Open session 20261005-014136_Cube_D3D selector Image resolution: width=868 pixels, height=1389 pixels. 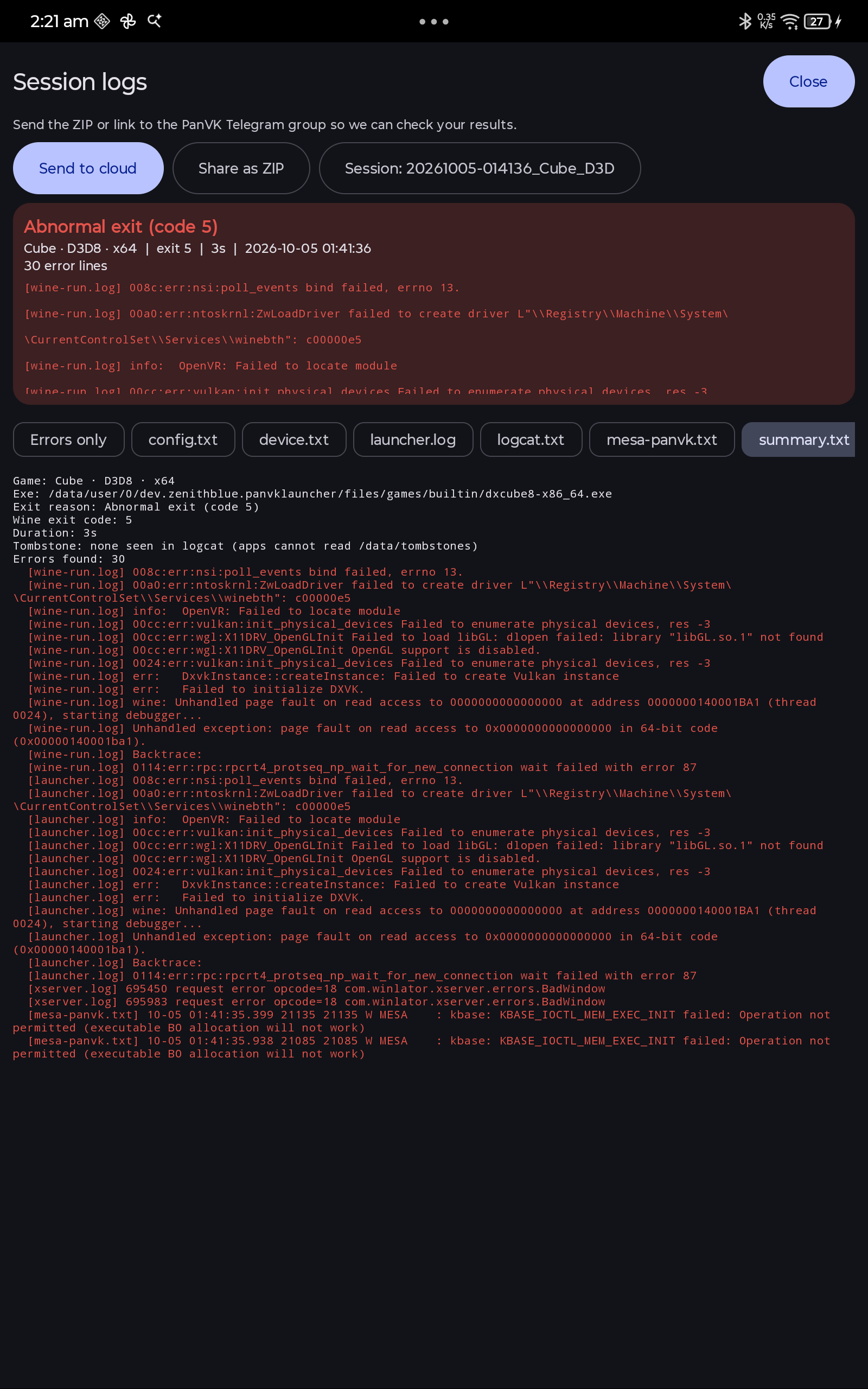click(x=480, y=168)
